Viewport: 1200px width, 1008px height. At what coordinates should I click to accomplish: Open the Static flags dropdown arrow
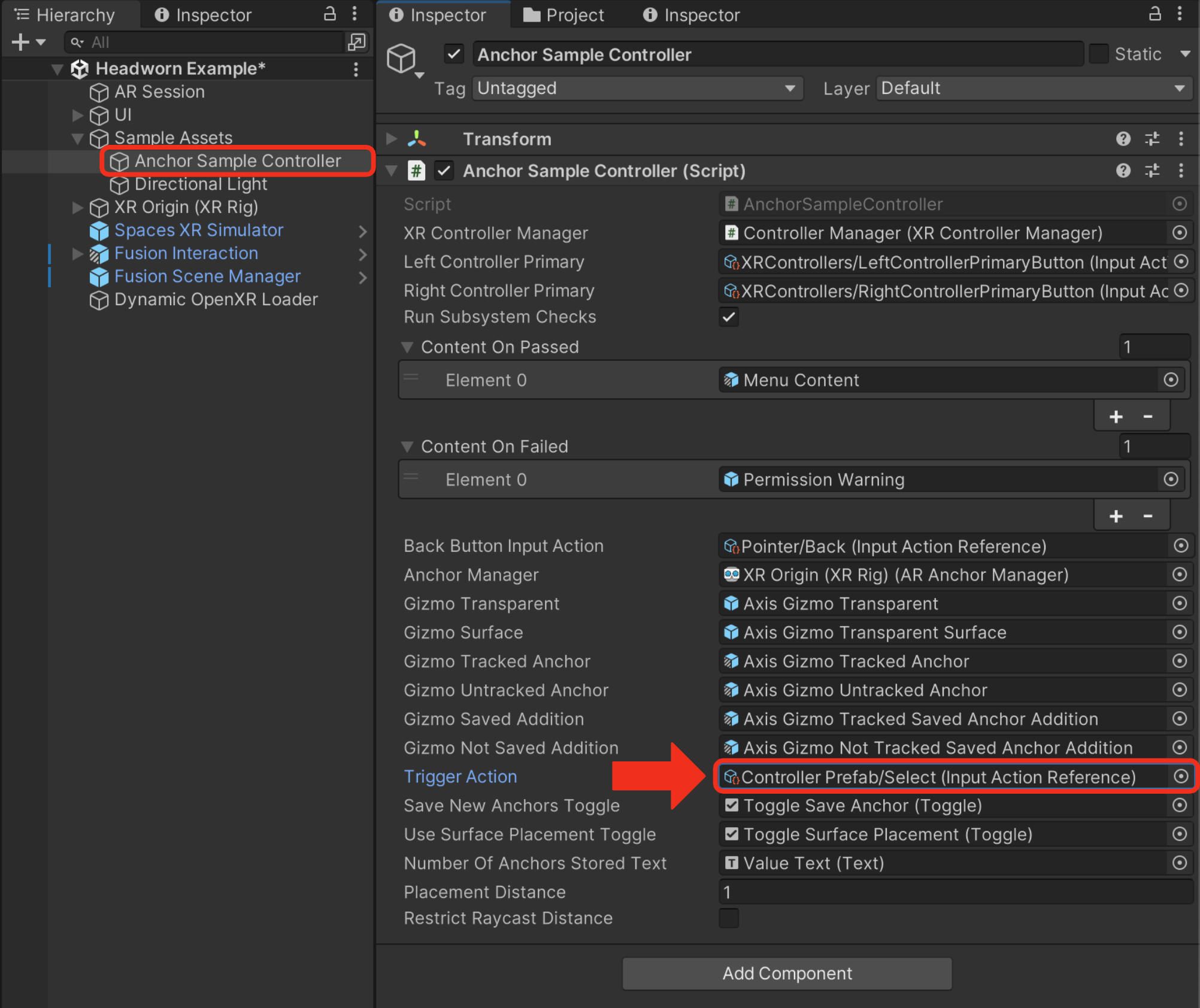(1185, 54)
